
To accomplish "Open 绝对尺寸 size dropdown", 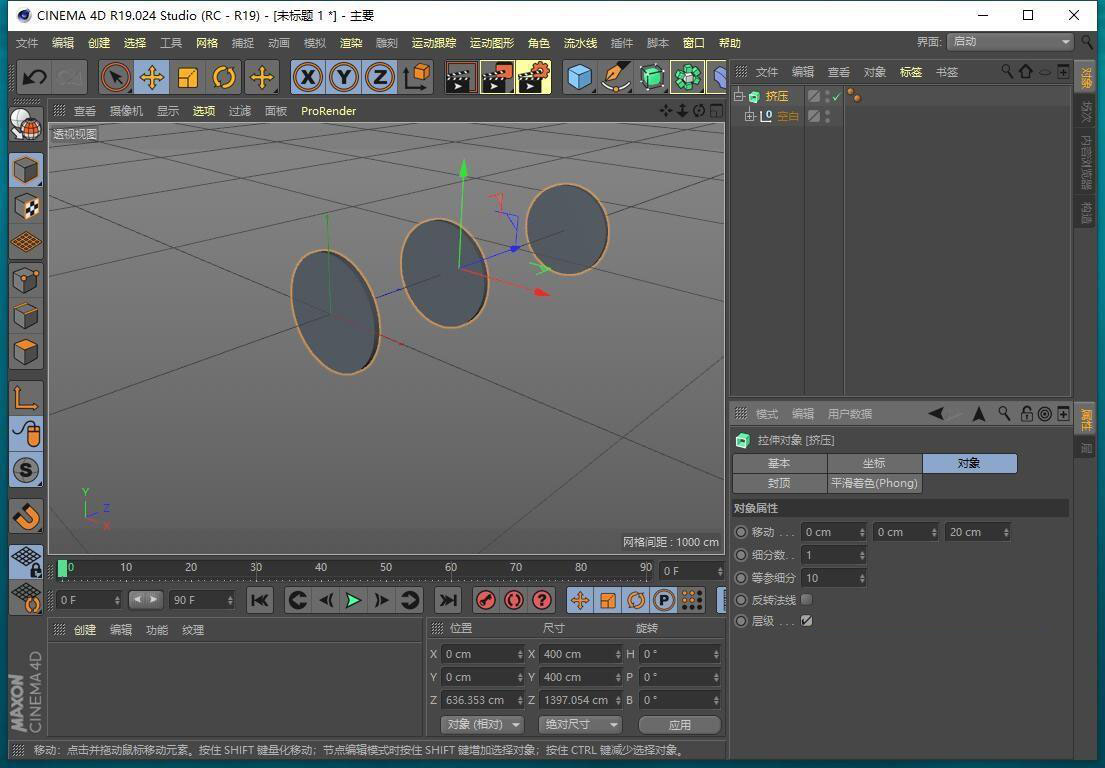I will click(x=579, y=724).
